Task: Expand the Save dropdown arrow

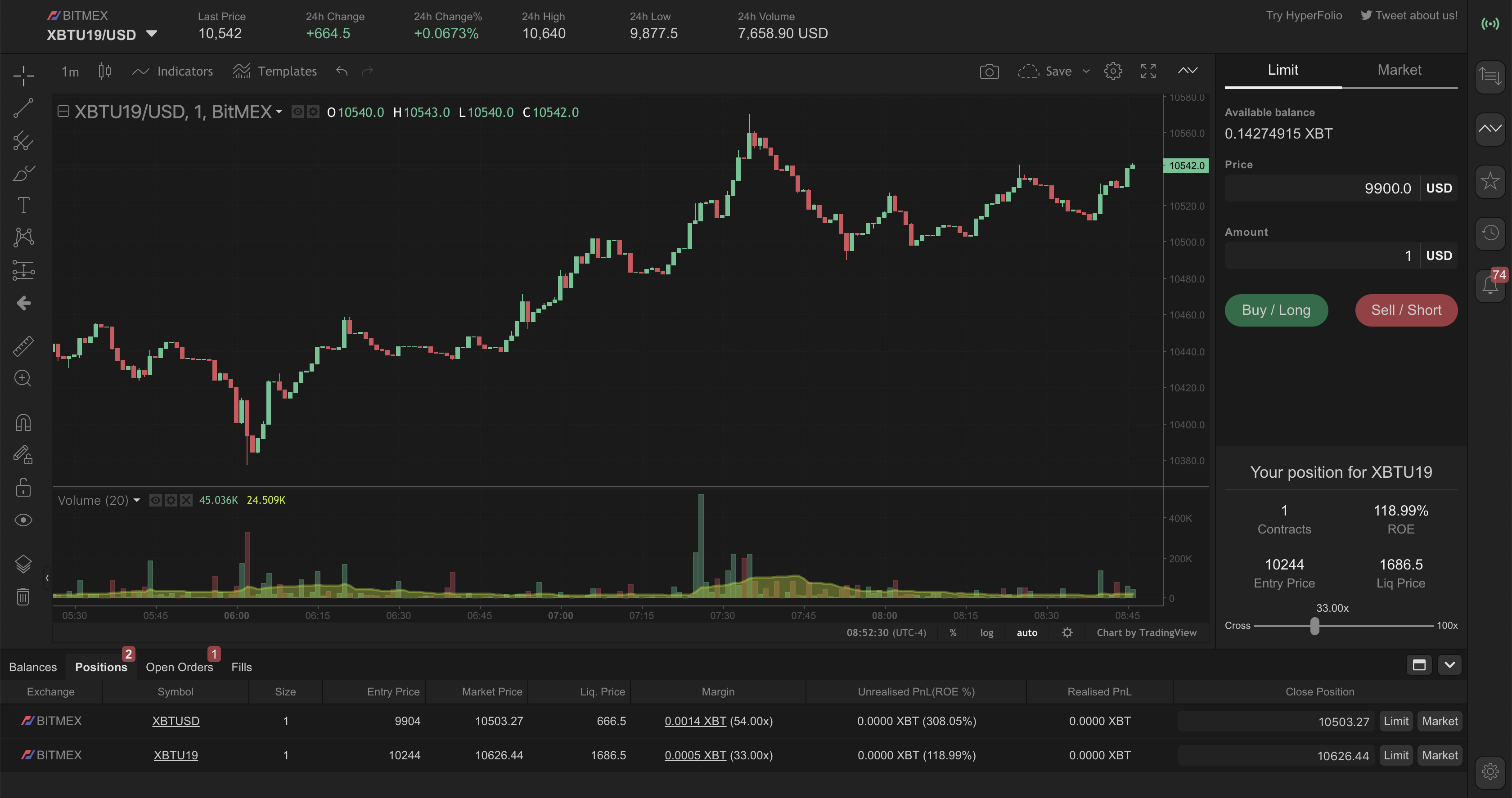Action: 1086,72
